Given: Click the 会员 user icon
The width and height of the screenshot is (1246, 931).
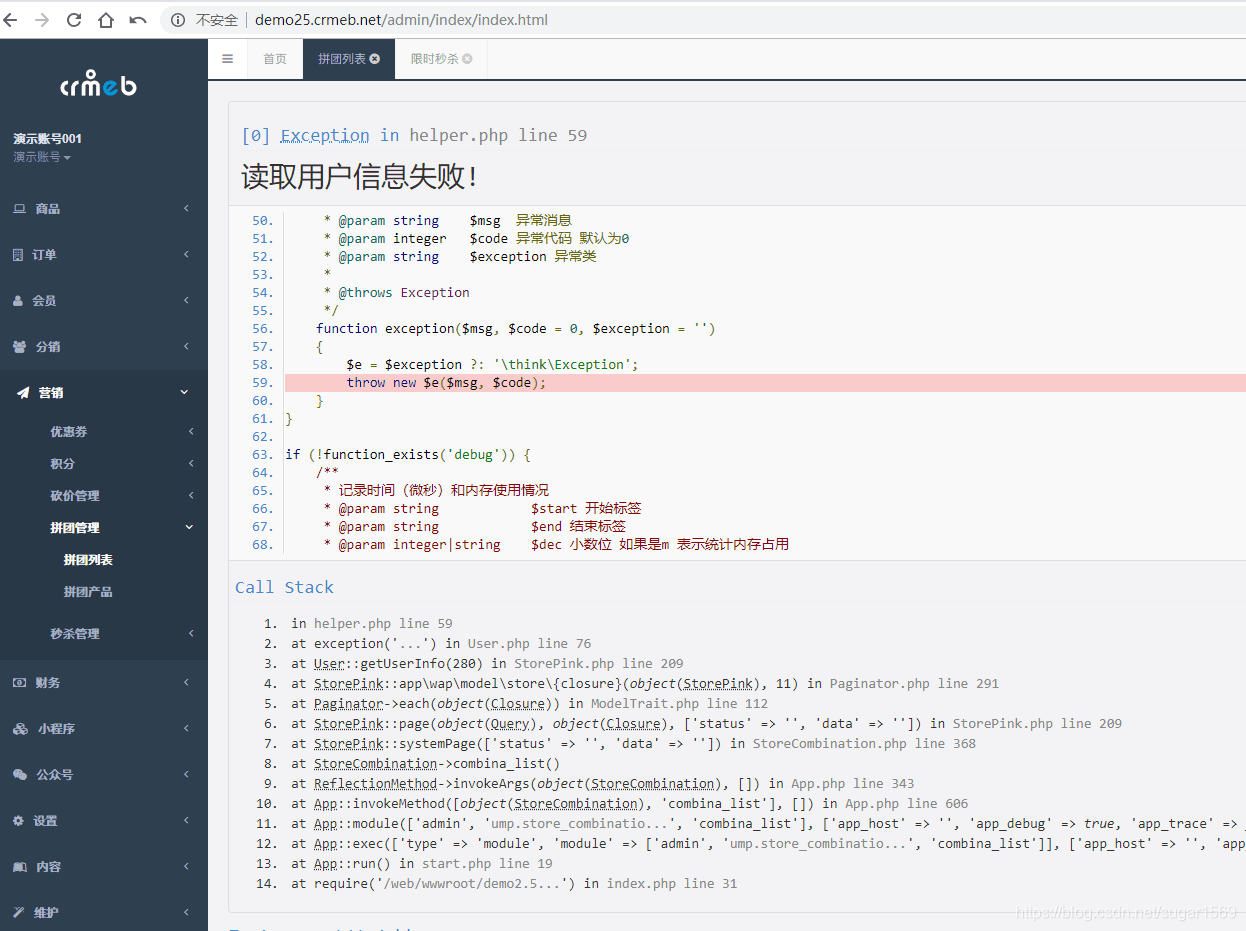Looking at the screenshot, I should (18, 301).
